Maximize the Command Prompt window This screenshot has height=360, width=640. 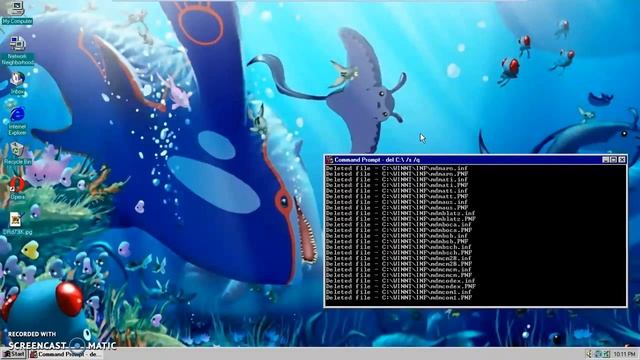[613, 160]
